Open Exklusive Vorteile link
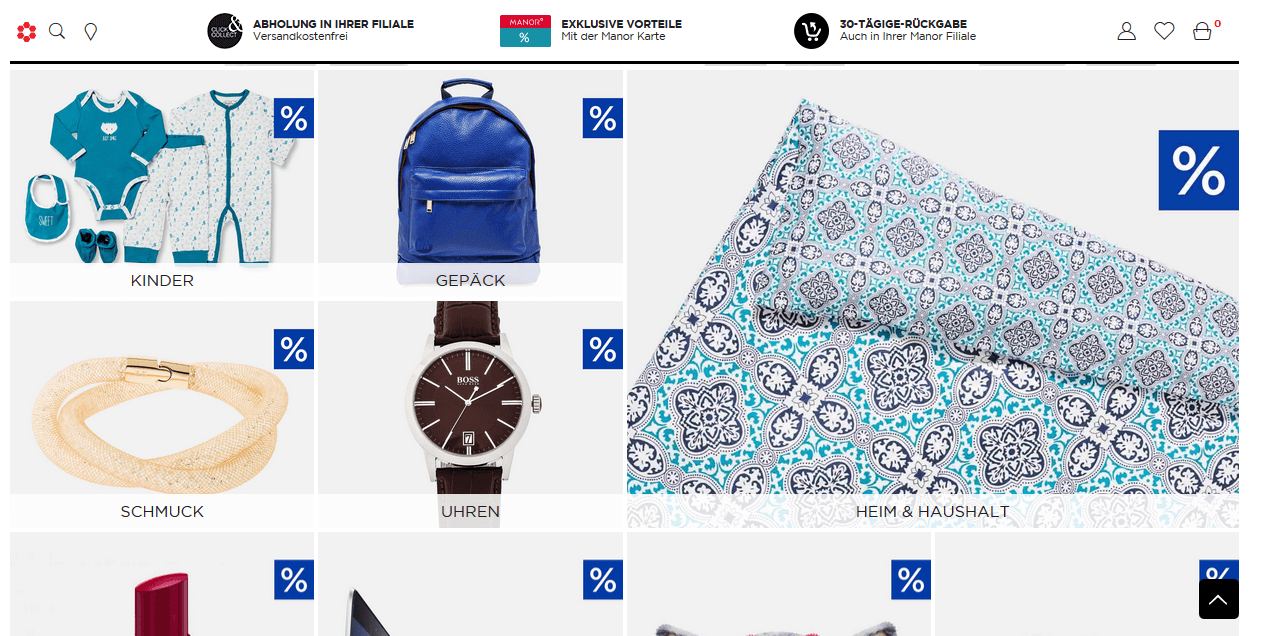 click(621, 30)
